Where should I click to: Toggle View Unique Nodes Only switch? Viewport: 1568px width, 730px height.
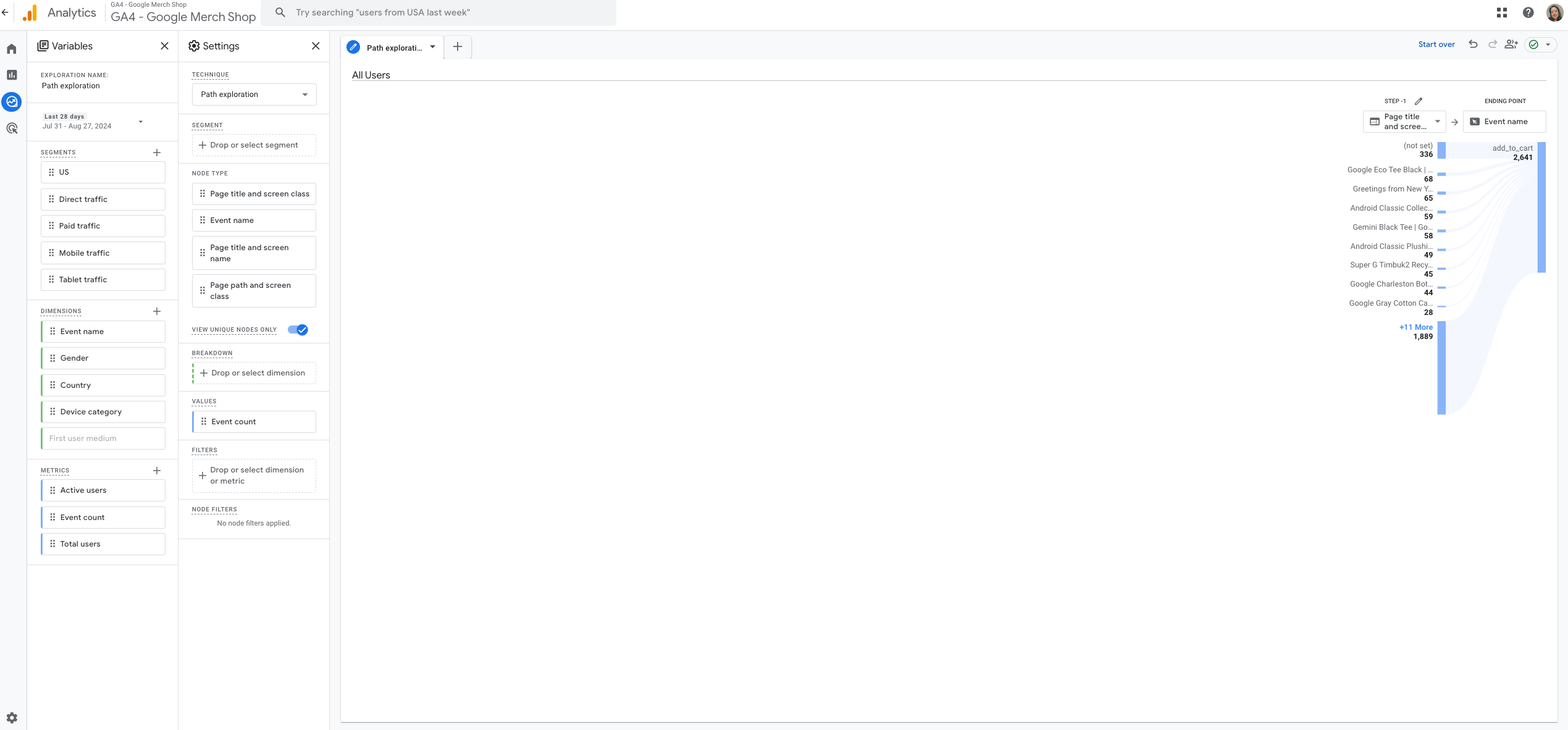pyautogui.click(x=298, y=330)
